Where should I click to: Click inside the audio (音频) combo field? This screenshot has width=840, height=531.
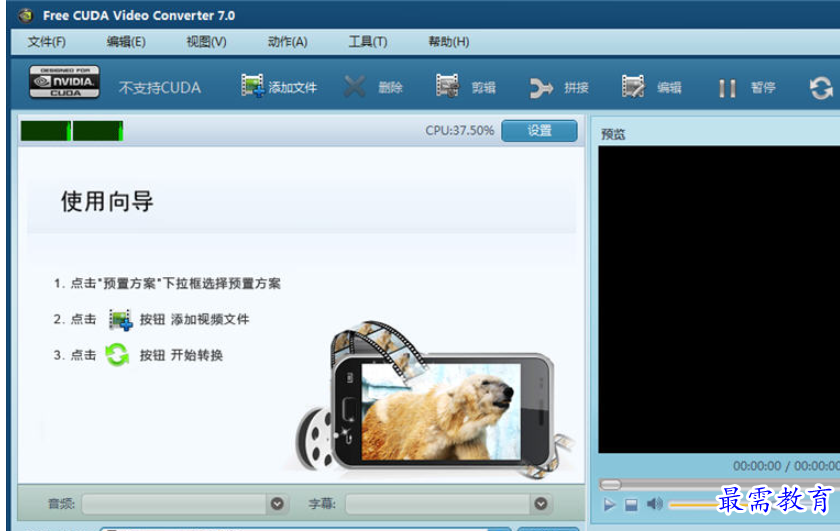point(174,504)
